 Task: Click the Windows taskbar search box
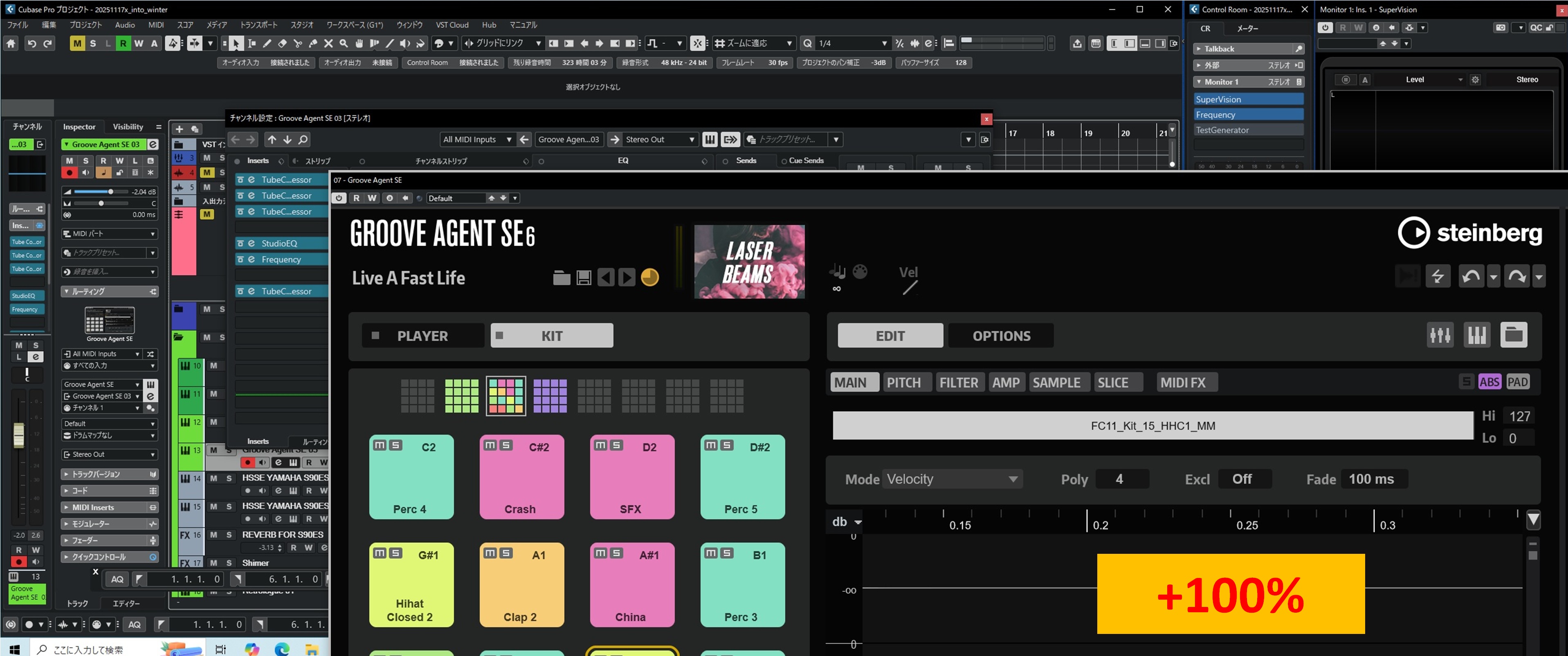(x=85, y=649)
